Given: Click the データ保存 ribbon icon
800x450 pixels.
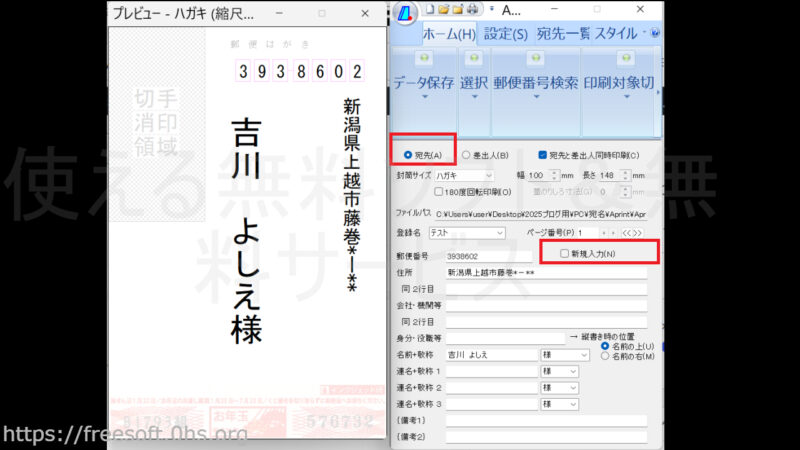Looking at the screenshot, I should point(423,59).
